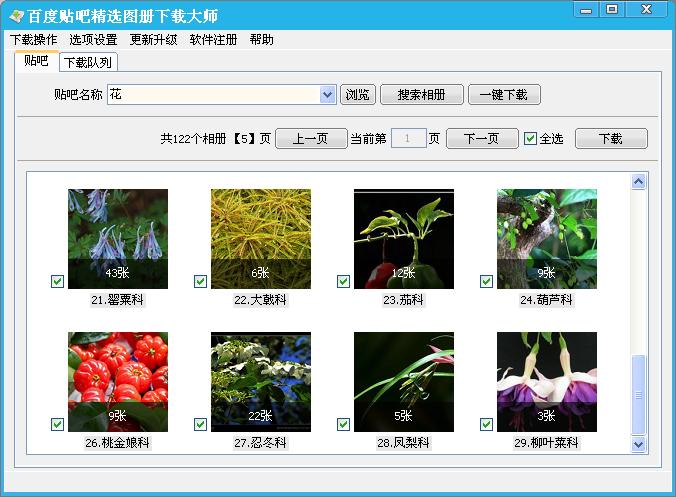Open the 罂粟科 album thumbnail
Image resolution: width=676 pixels, height=497 pixels.
point(118,238)
